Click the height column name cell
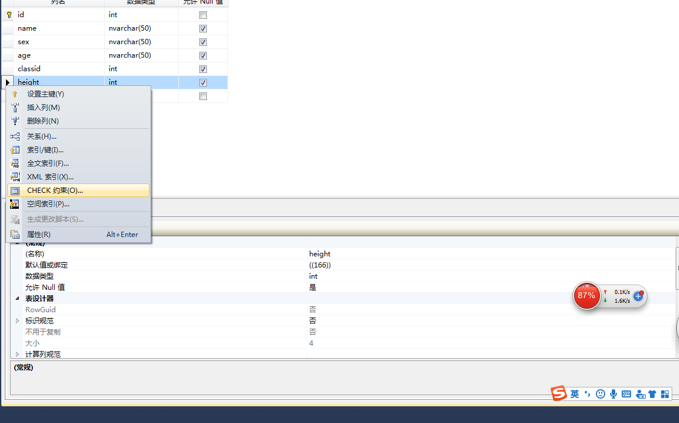This screenshot has width=679, height=423. [59, 82]
